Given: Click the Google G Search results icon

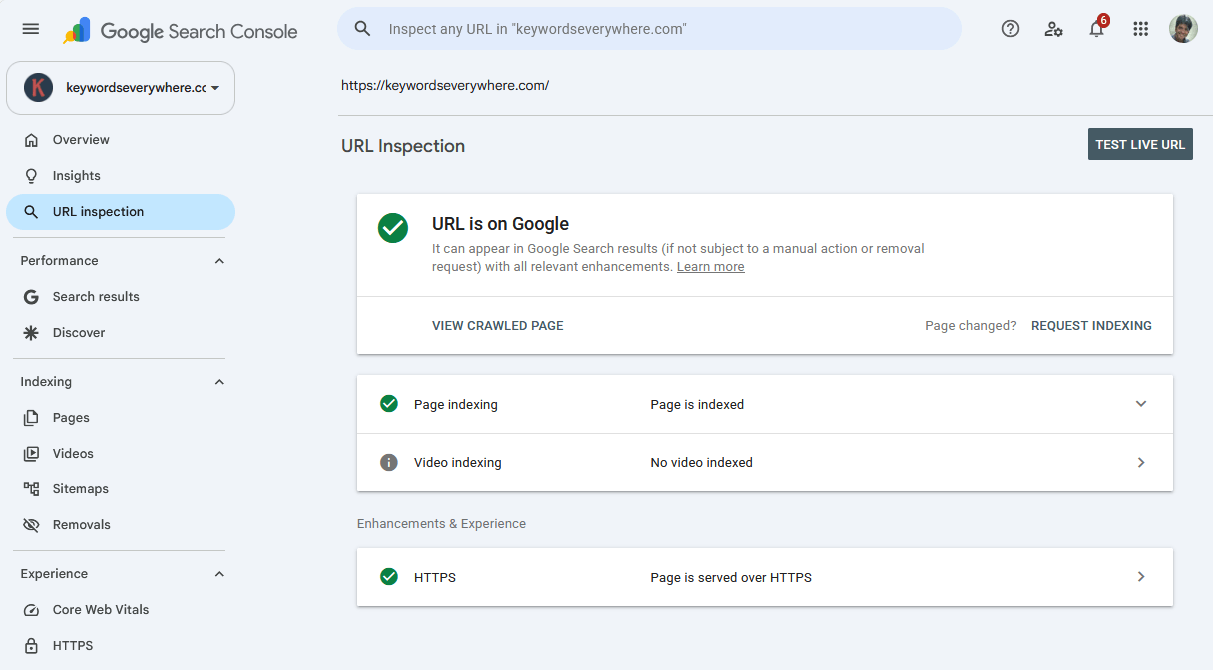Looking at the screenshot, I should pos(32,297).
